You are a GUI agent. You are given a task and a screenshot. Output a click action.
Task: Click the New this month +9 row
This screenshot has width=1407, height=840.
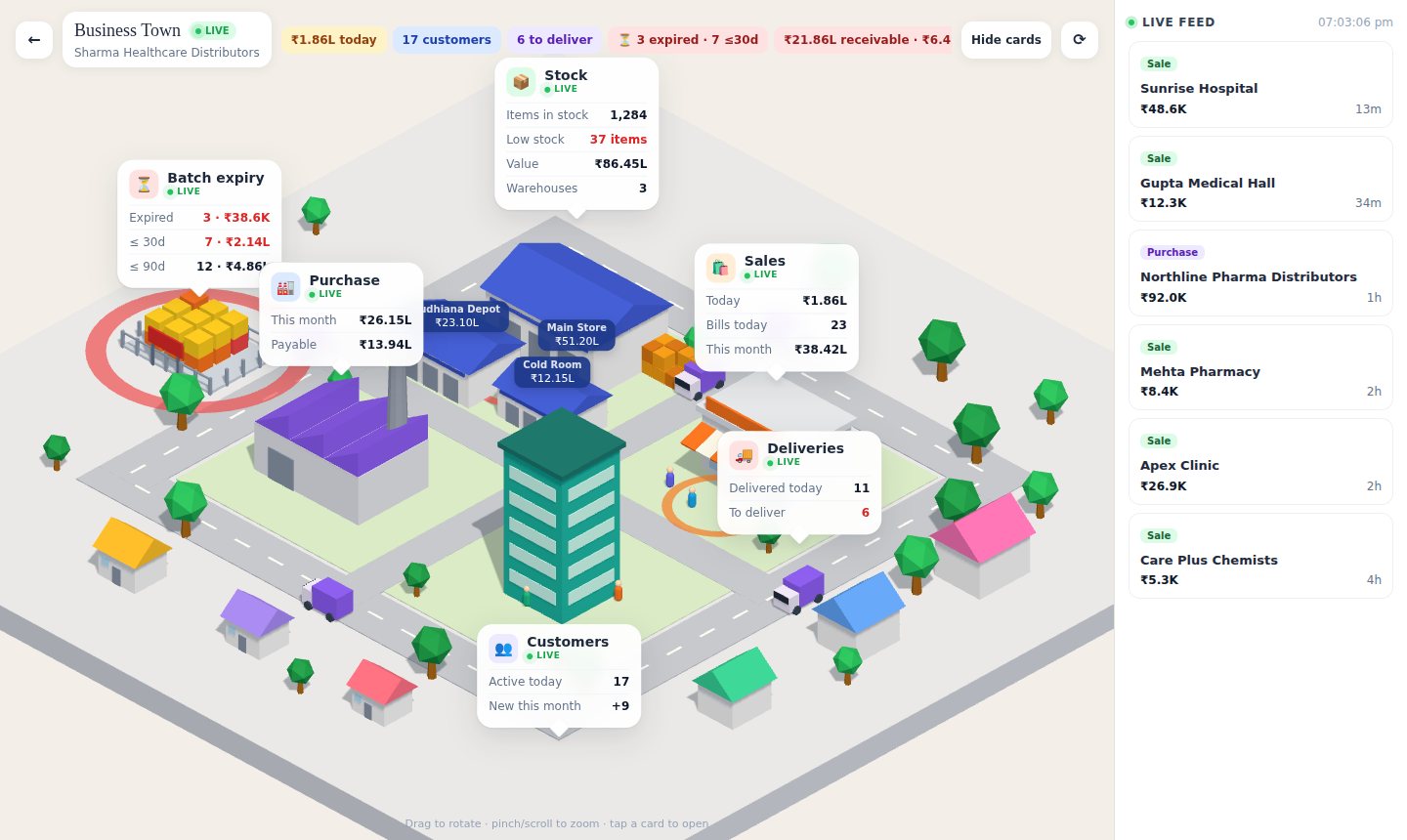559,706
